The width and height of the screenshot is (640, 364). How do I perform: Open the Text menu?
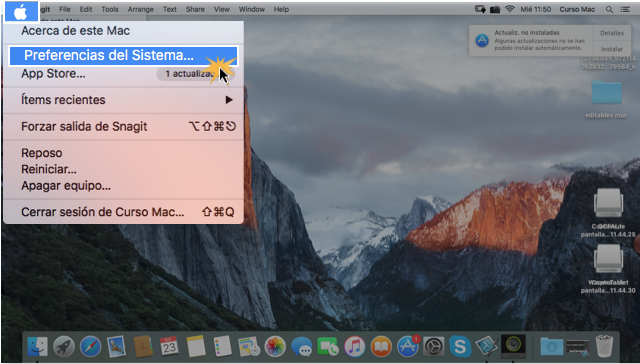tap(170, 9)
